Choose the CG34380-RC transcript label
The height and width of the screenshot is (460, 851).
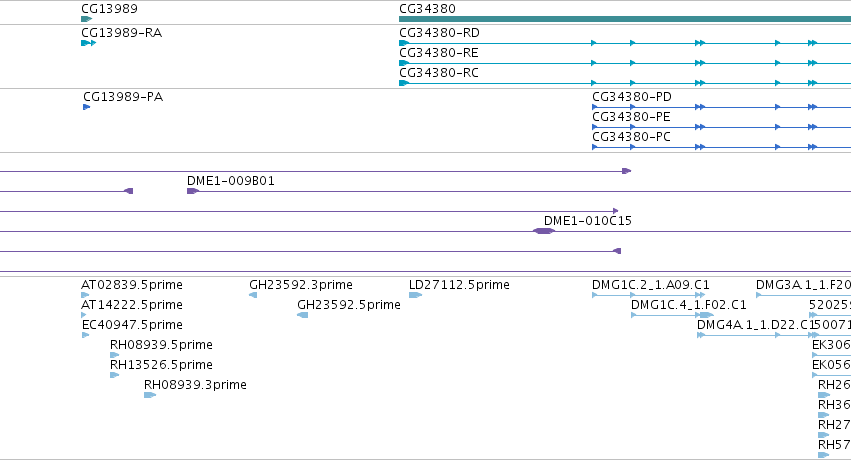click(x=439, y=73)
